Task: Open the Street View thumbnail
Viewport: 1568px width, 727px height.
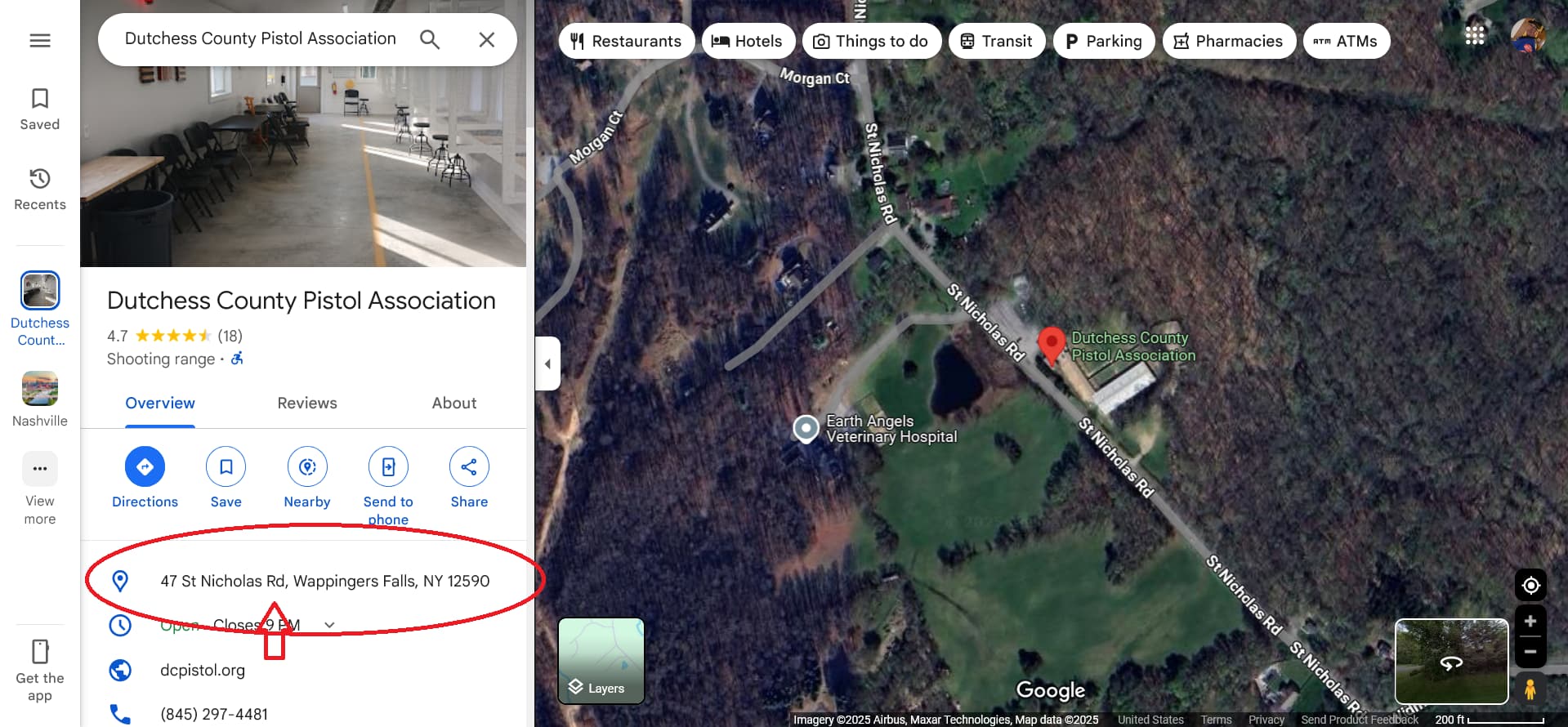Action: (1451, 662)
